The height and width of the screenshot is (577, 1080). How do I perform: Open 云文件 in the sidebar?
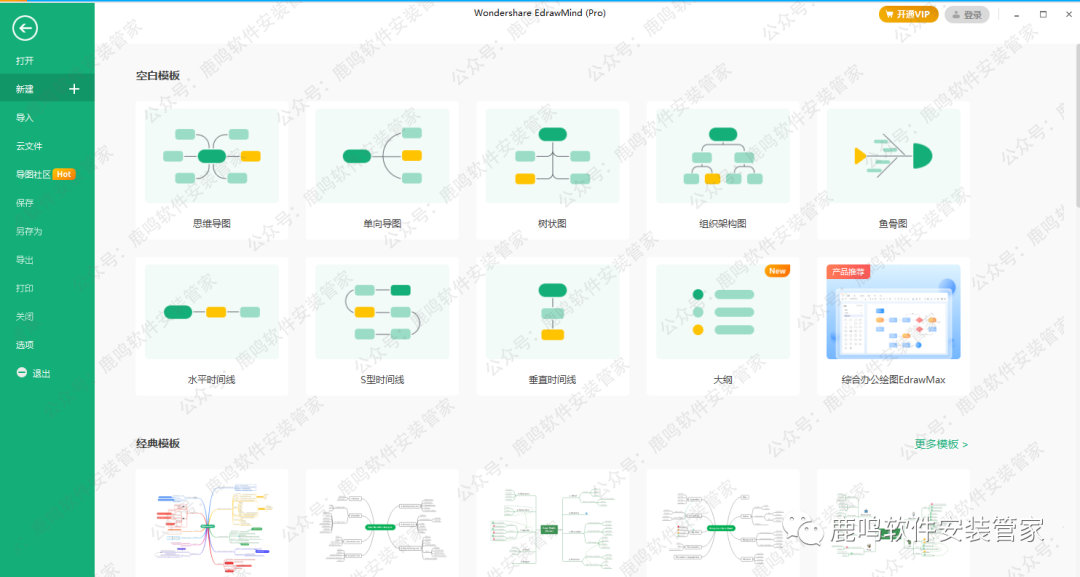[29, 146]
